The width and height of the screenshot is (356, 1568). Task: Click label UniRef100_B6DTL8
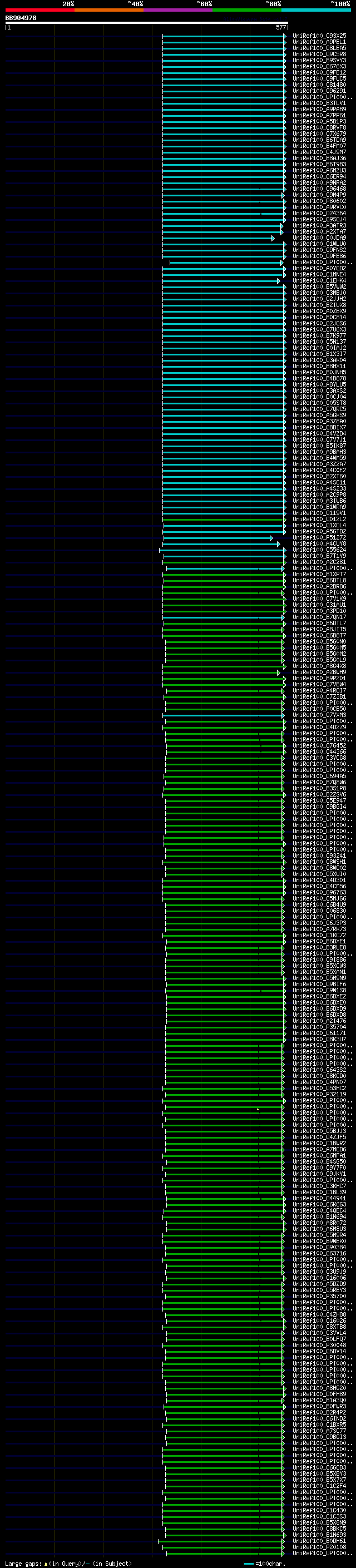(319, 581)
